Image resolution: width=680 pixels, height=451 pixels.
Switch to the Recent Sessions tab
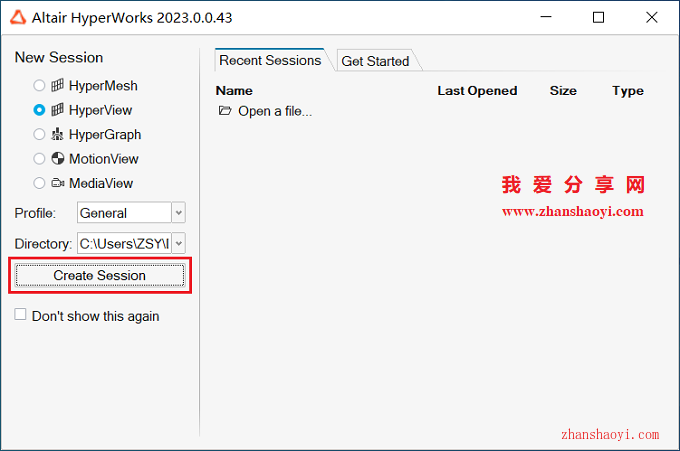(x=270, y=60)
